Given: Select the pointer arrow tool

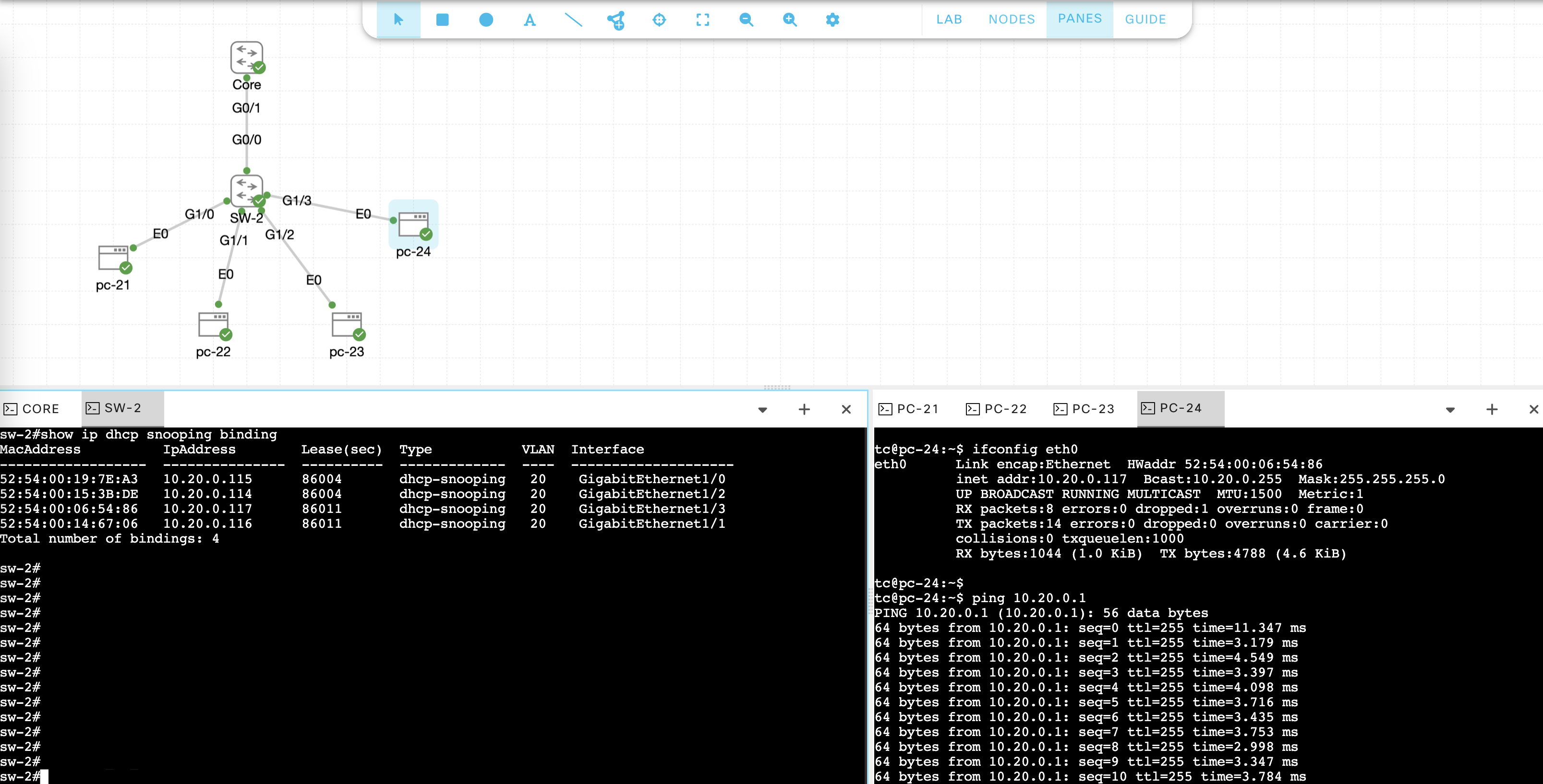Looking at the screenshot, I should (x=398, y=20).
